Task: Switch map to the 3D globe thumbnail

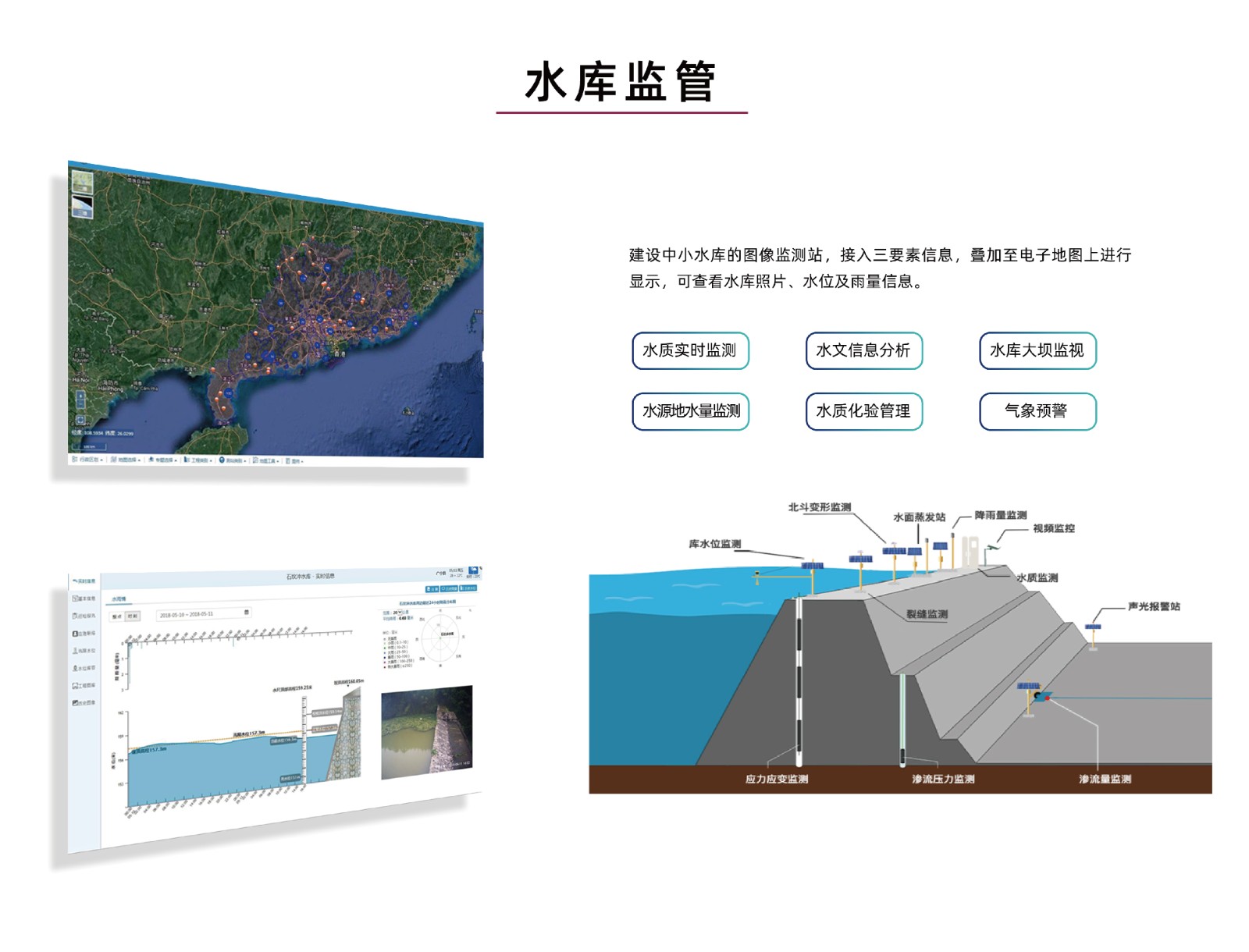Action: point(82,207)
